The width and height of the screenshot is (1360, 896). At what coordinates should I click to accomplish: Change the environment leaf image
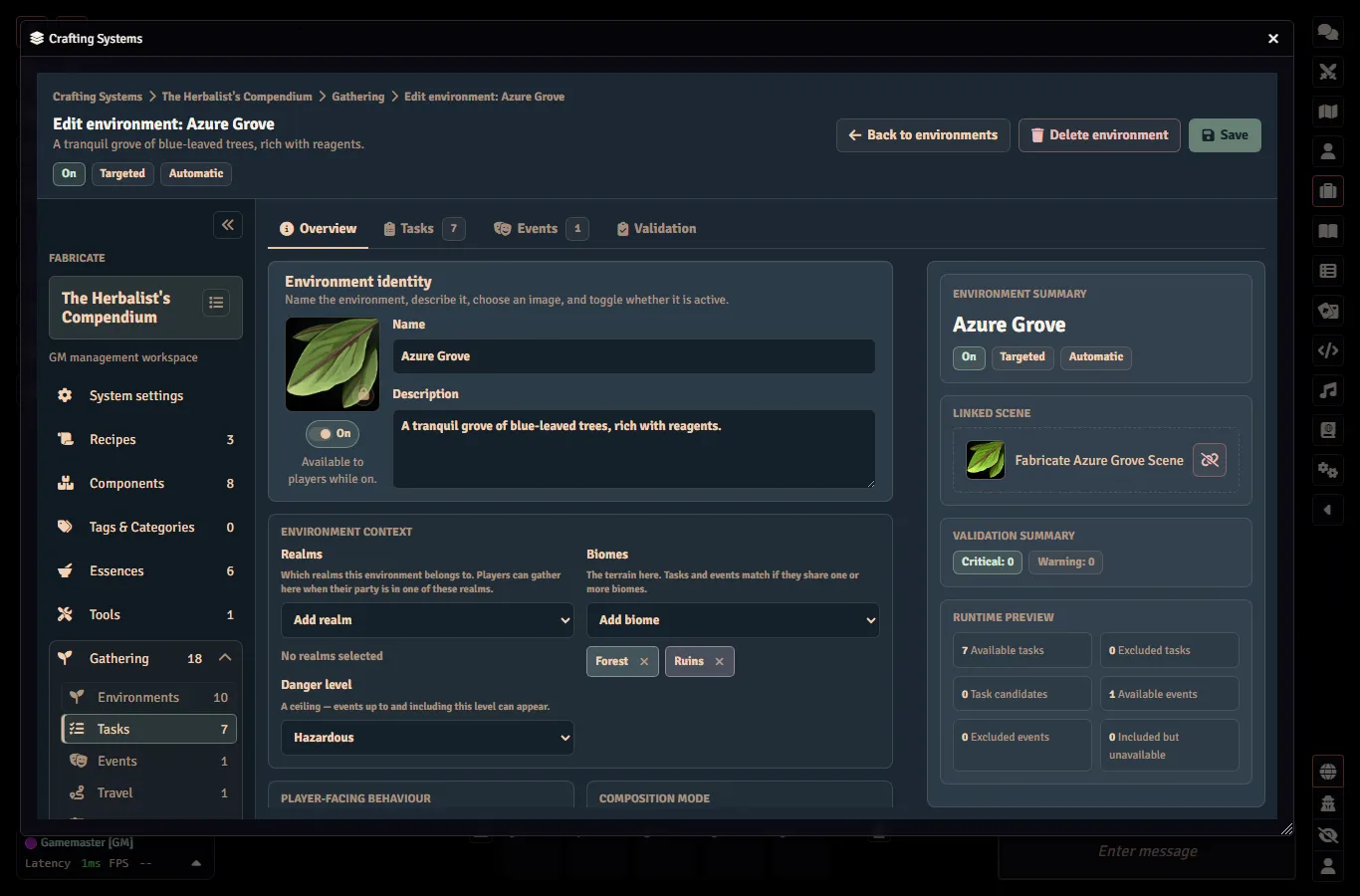pyautogui.click(x=333, y=364)
